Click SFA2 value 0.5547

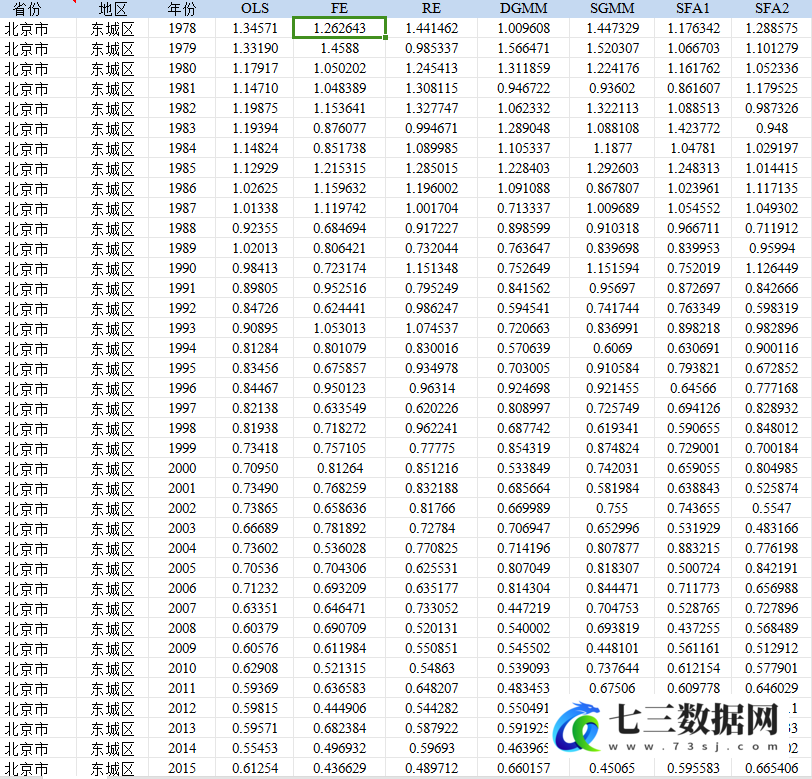tap(772, 509)
